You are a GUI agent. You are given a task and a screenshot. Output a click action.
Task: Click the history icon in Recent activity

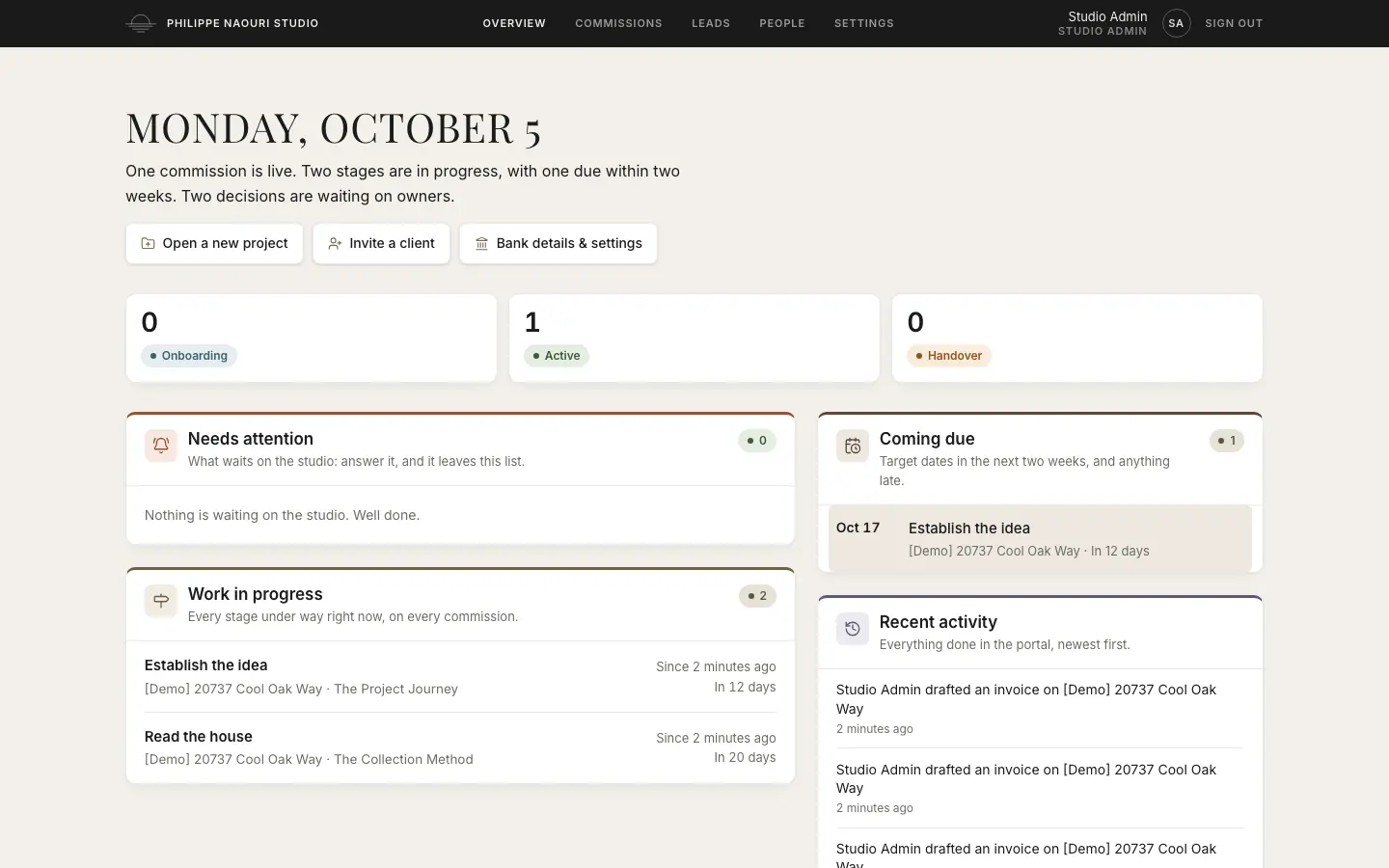pyautogui.click(x=853, y=629)
